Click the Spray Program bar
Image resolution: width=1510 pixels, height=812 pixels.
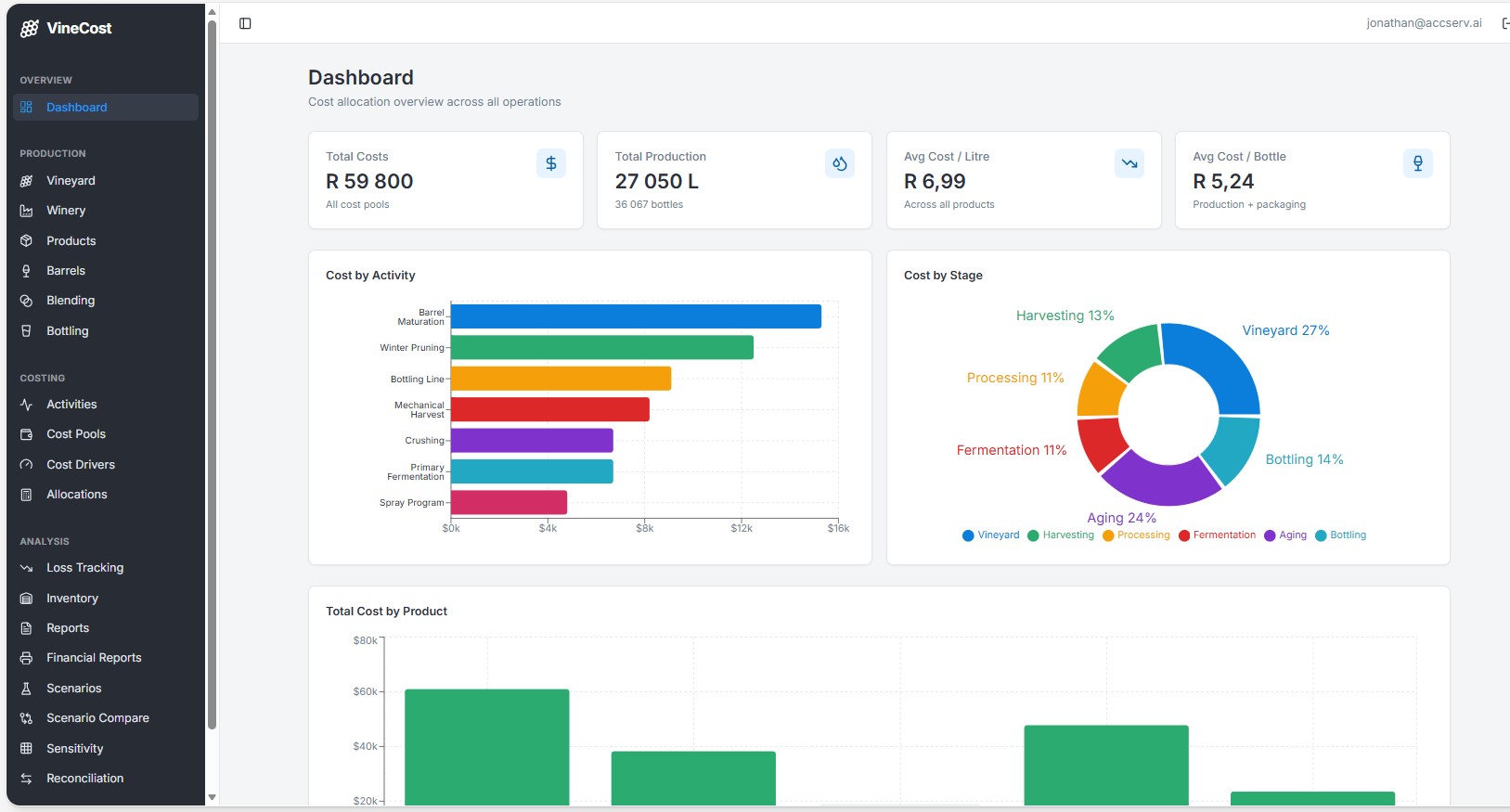click(x=509, y=502)
